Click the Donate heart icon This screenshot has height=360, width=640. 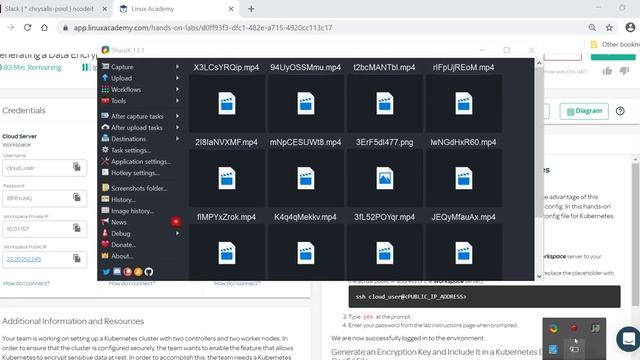[105, 244]
